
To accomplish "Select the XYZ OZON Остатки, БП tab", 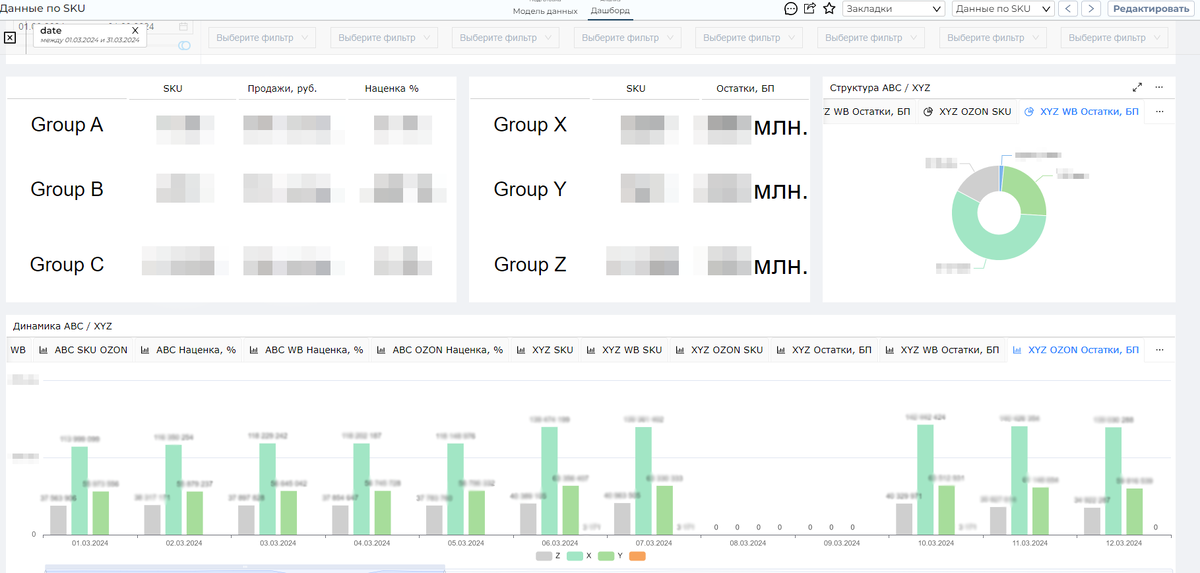I will point(1075,350).
